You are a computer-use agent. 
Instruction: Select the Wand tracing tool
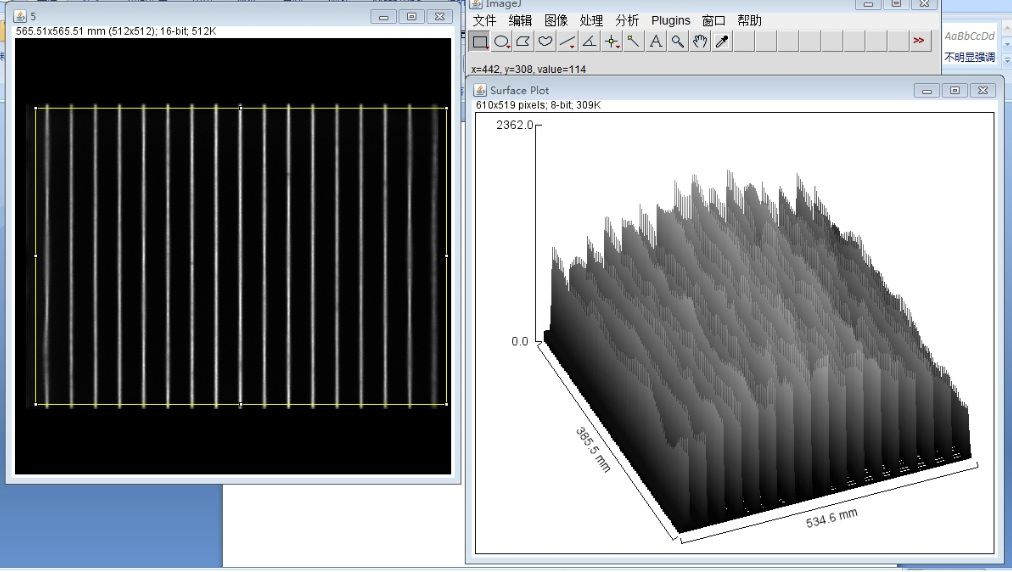click(x=634, y=41)
